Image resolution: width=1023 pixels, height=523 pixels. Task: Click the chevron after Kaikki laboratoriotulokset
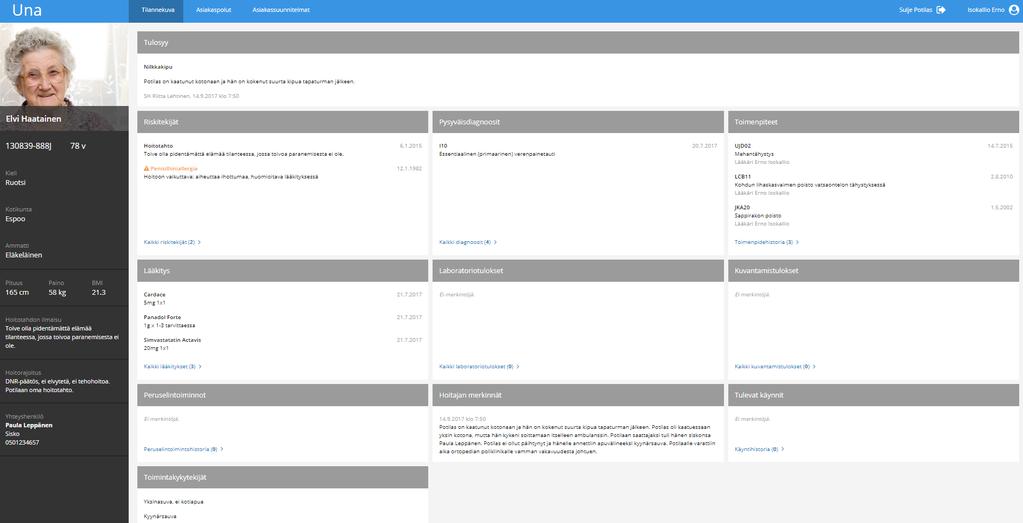click(x=517, y=366)
